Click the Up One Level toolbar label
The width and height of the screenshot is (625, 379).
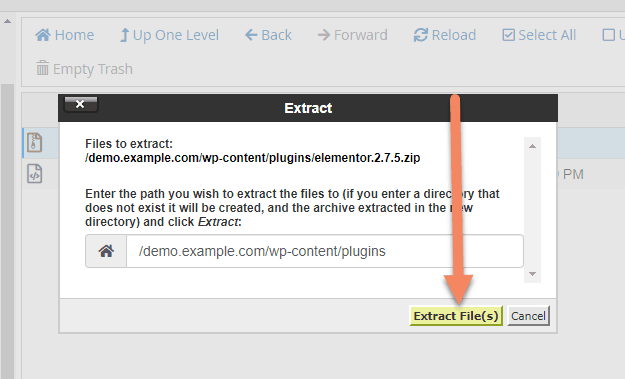176,35
